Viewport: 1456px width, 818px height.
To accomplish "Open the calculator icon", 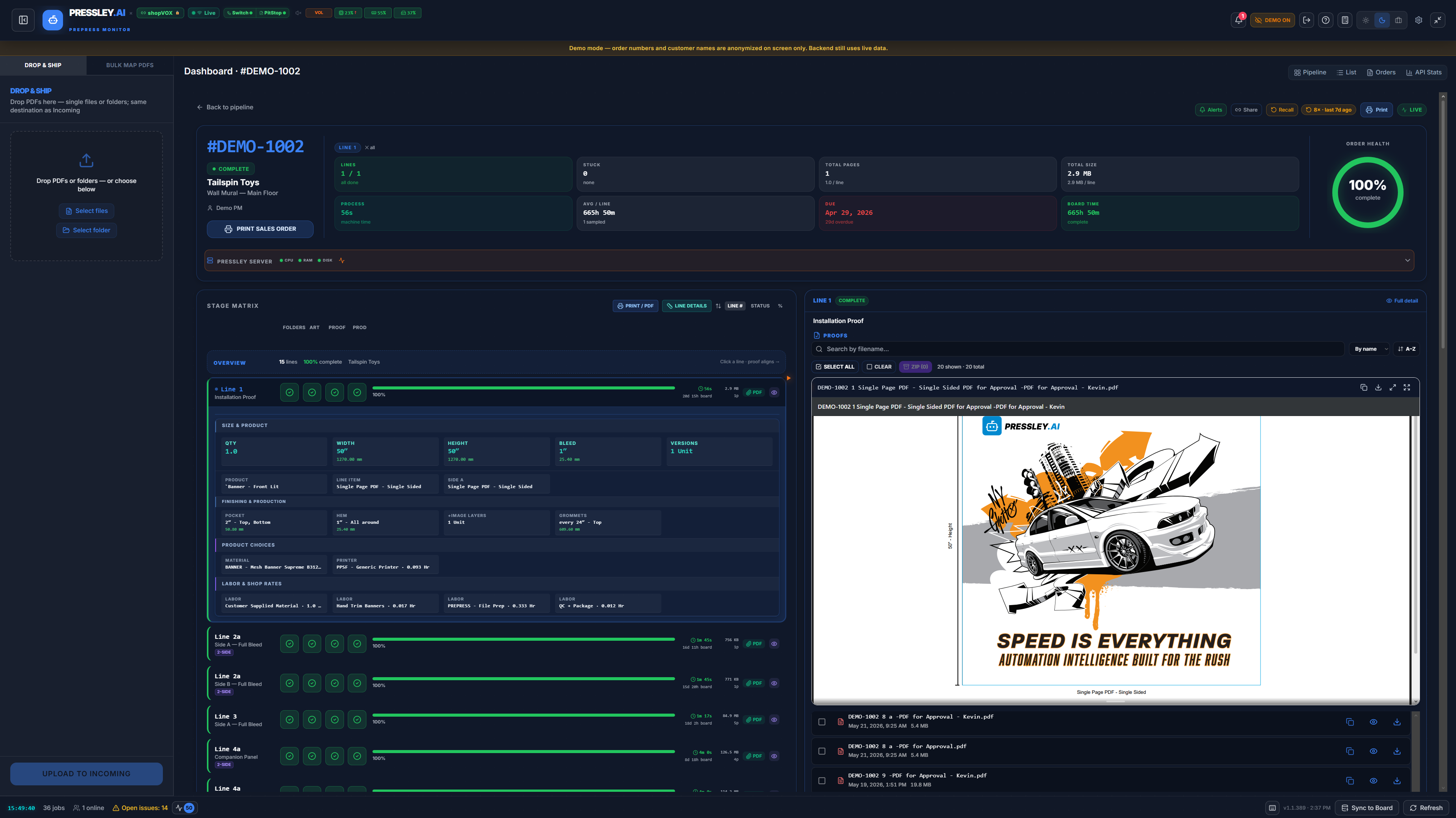I will [x=1345, y=20].
